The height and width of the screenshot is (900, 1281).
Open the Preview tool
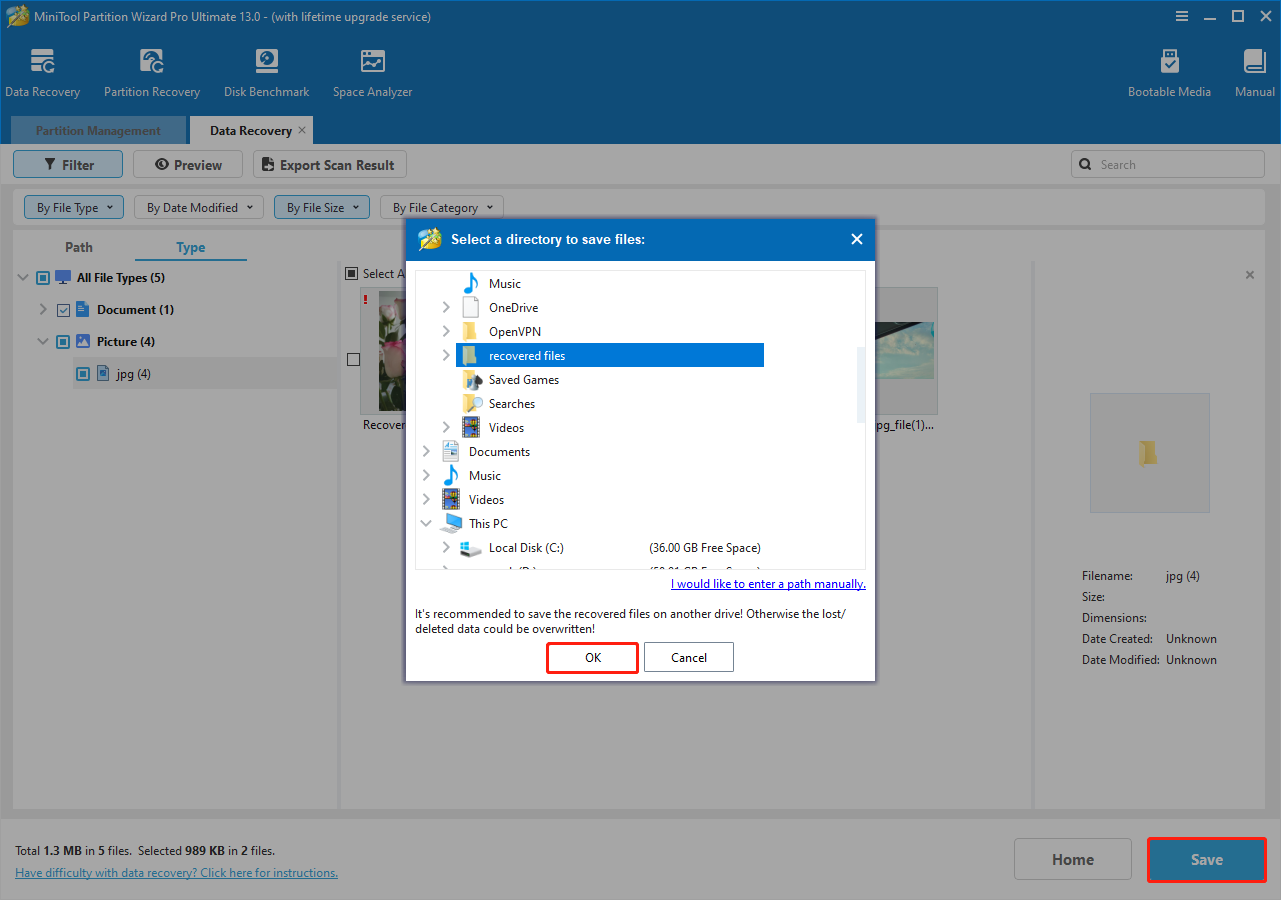[x=187, y=163]
